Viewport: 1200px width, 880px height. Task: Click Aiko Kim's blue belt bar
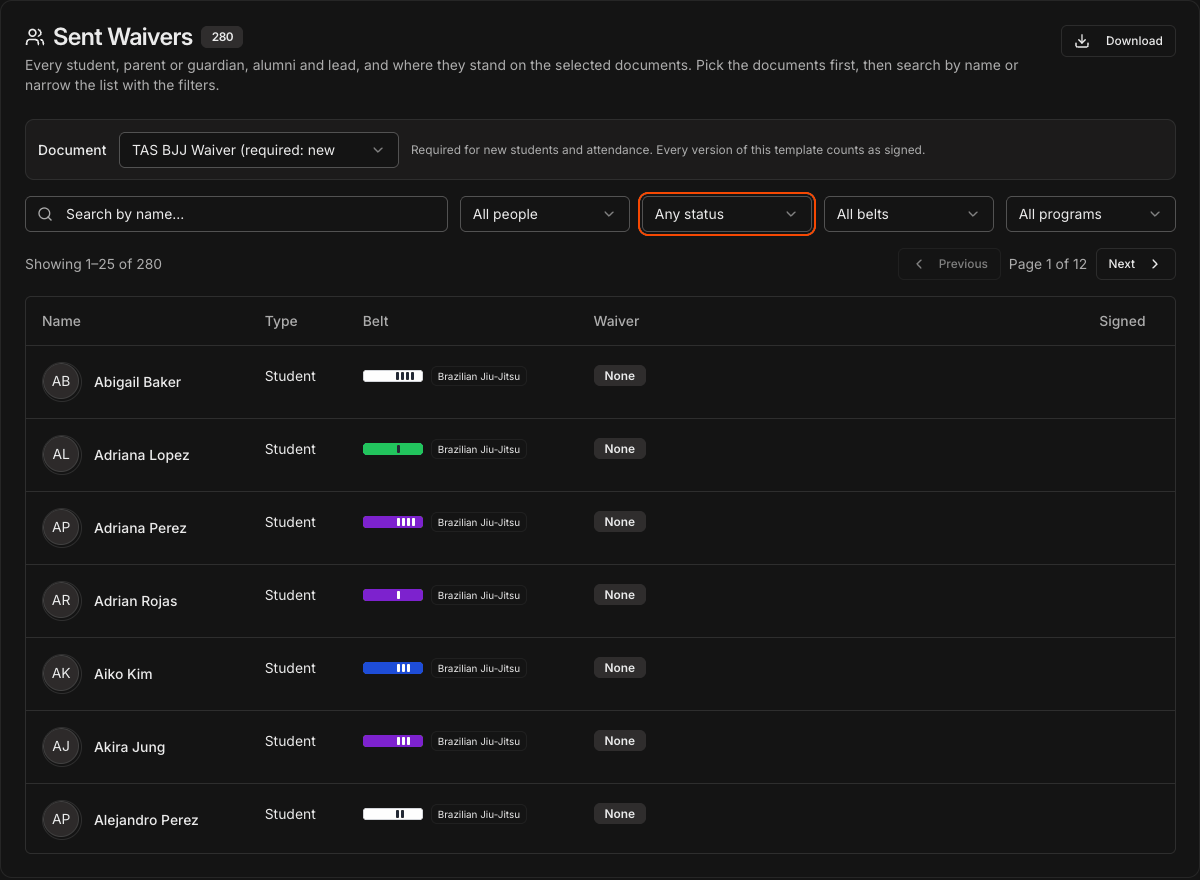(393, 668)
